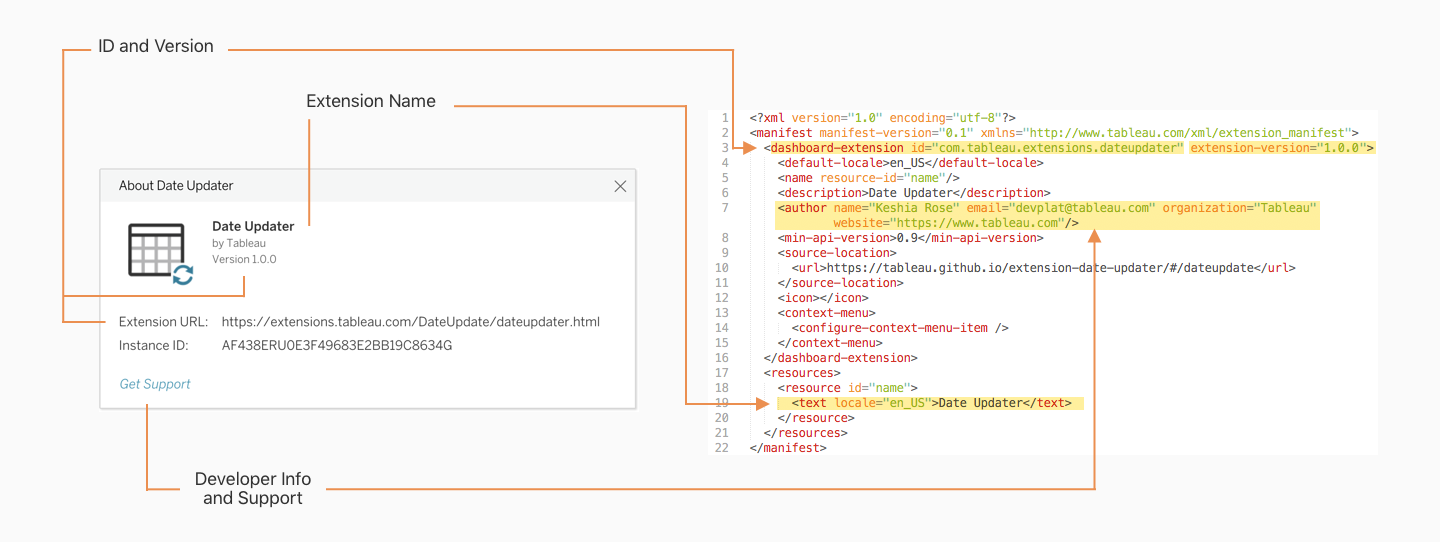Click the manifest opening tag on line 2
Viewport: 1440px width, 542px height.
pyautogui.click(x=1054, y=133)
